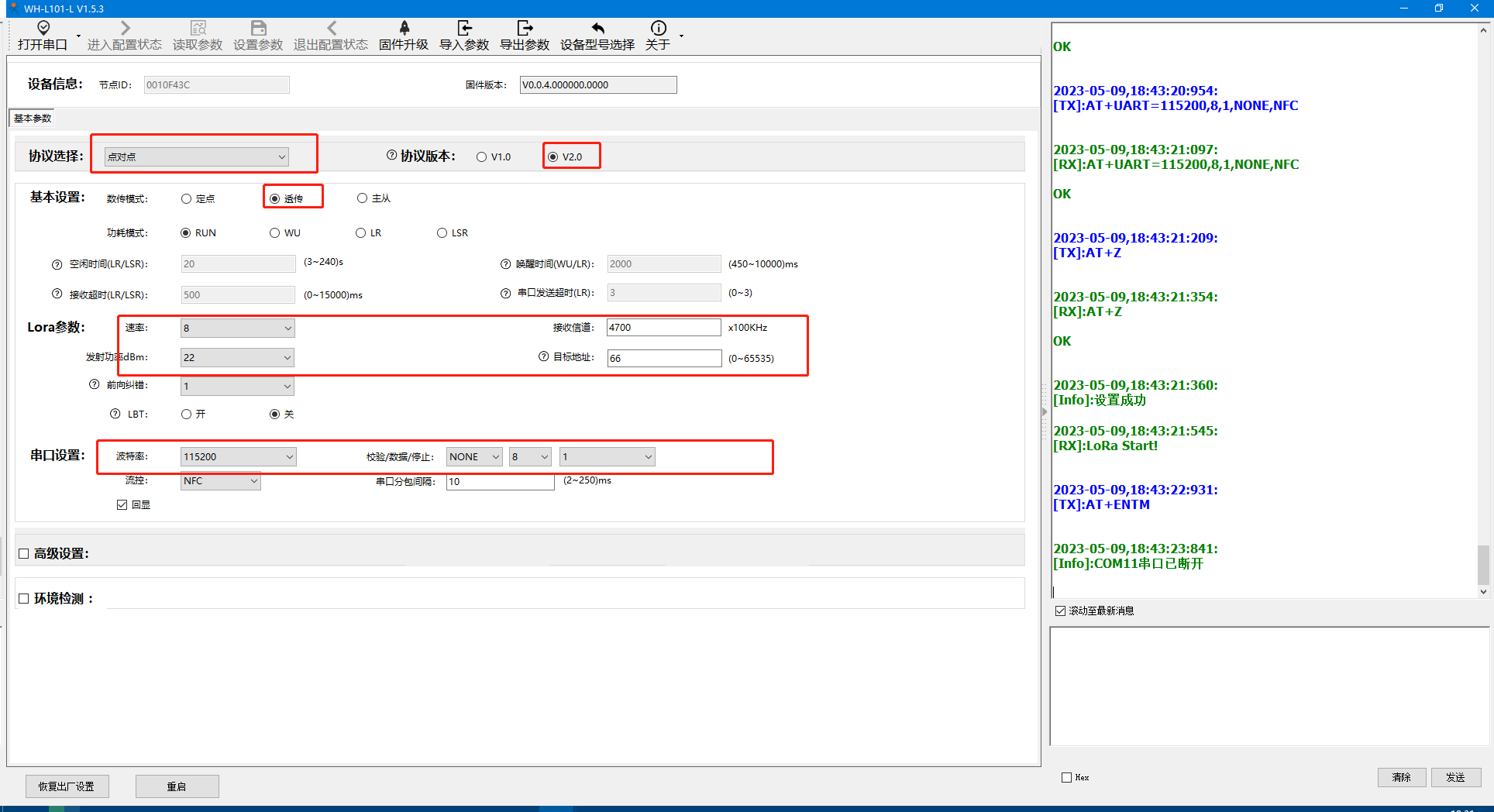Click the Export Parameters (导出参数) icon

point(525,29)
